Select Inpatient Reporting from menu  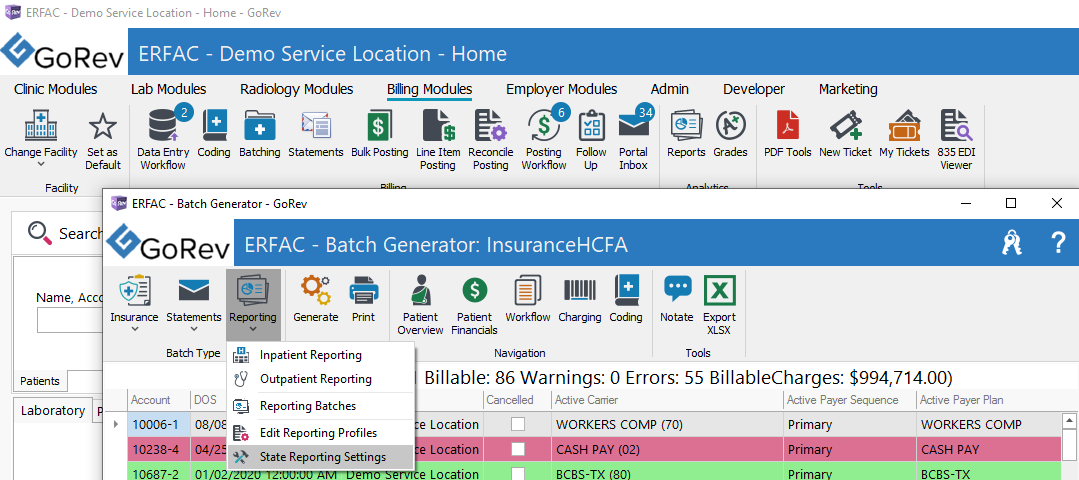pyautogui.click(x=321, y=355)
